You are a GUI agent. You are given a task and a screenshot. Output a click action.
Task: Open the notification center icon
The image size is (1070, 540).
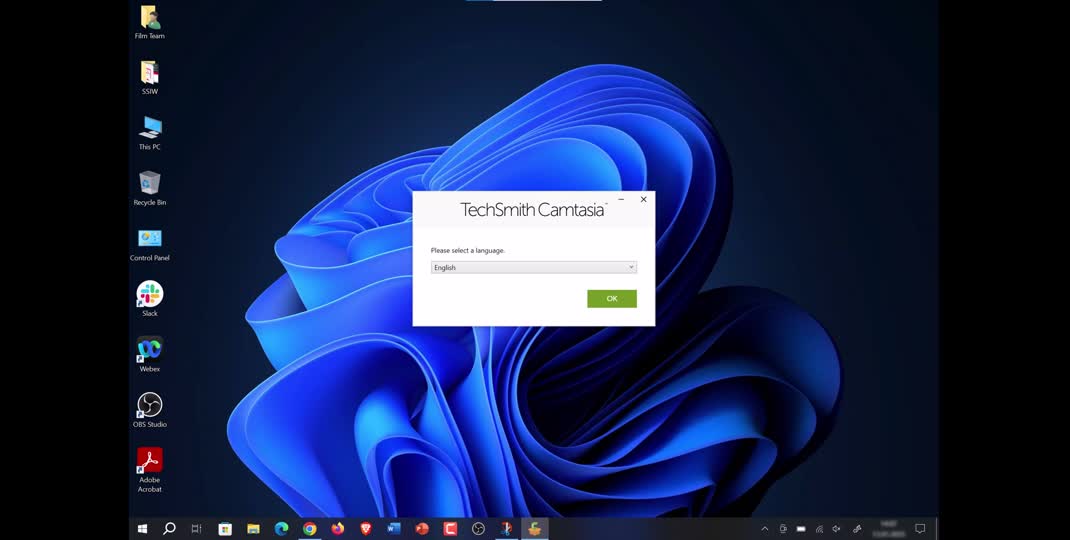(920, 528)
